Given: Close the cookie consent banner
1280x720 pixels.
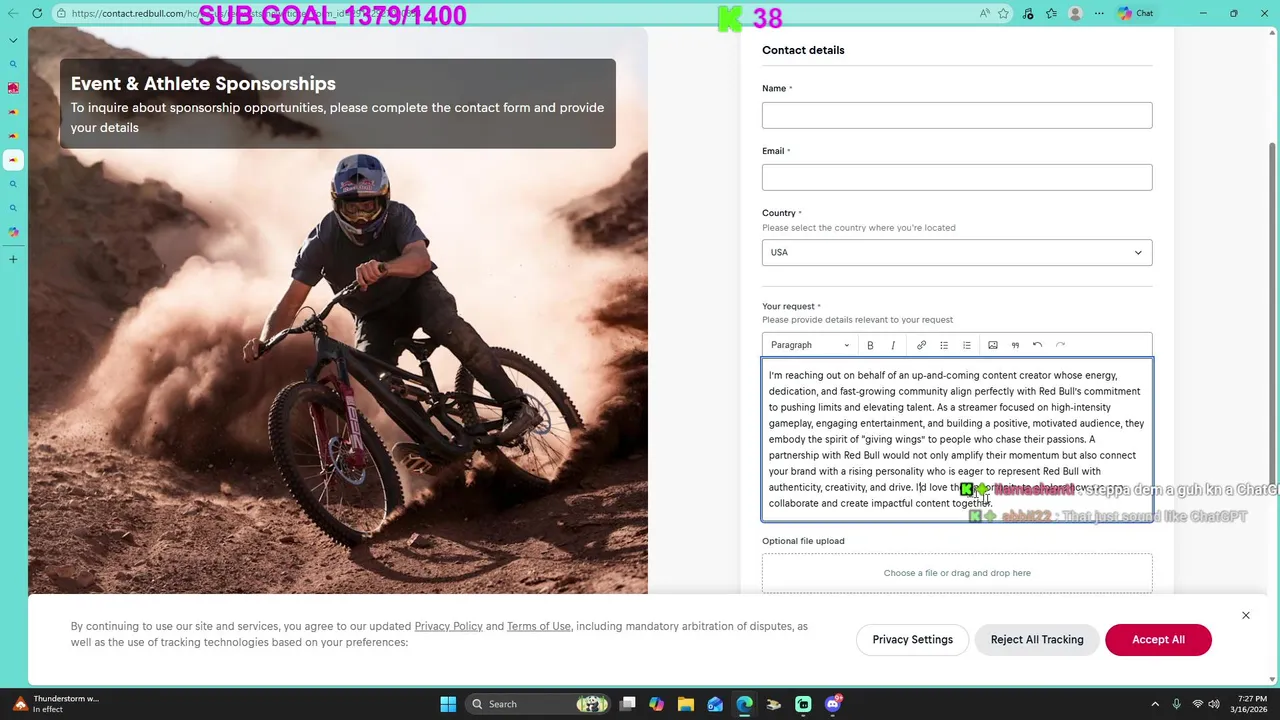Looking at the screenshot, I should 1246,615.
